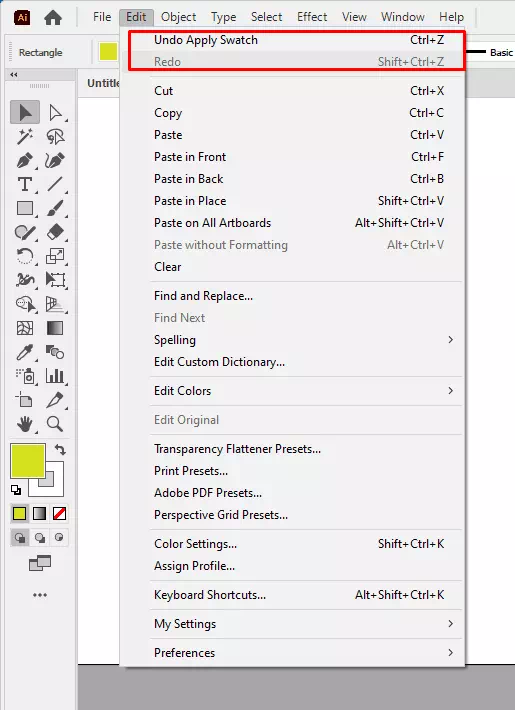Image resolution: width=515 pixels, height=710 pixels.
Task: Select the Symbol Sprayer tool
Action: (x=25, y=376)
